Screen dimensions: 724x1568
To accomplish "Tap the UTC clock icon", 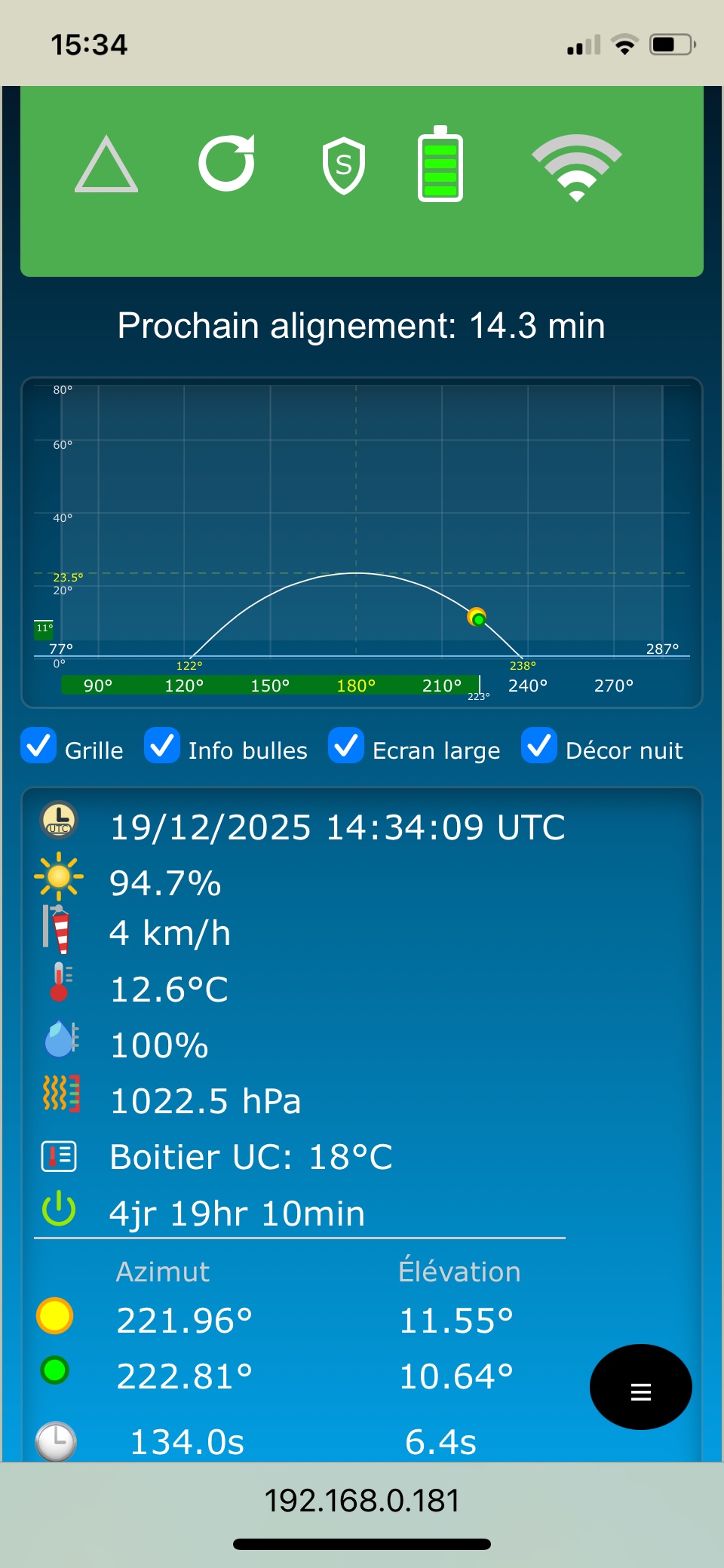I will (x=59, y=820).
